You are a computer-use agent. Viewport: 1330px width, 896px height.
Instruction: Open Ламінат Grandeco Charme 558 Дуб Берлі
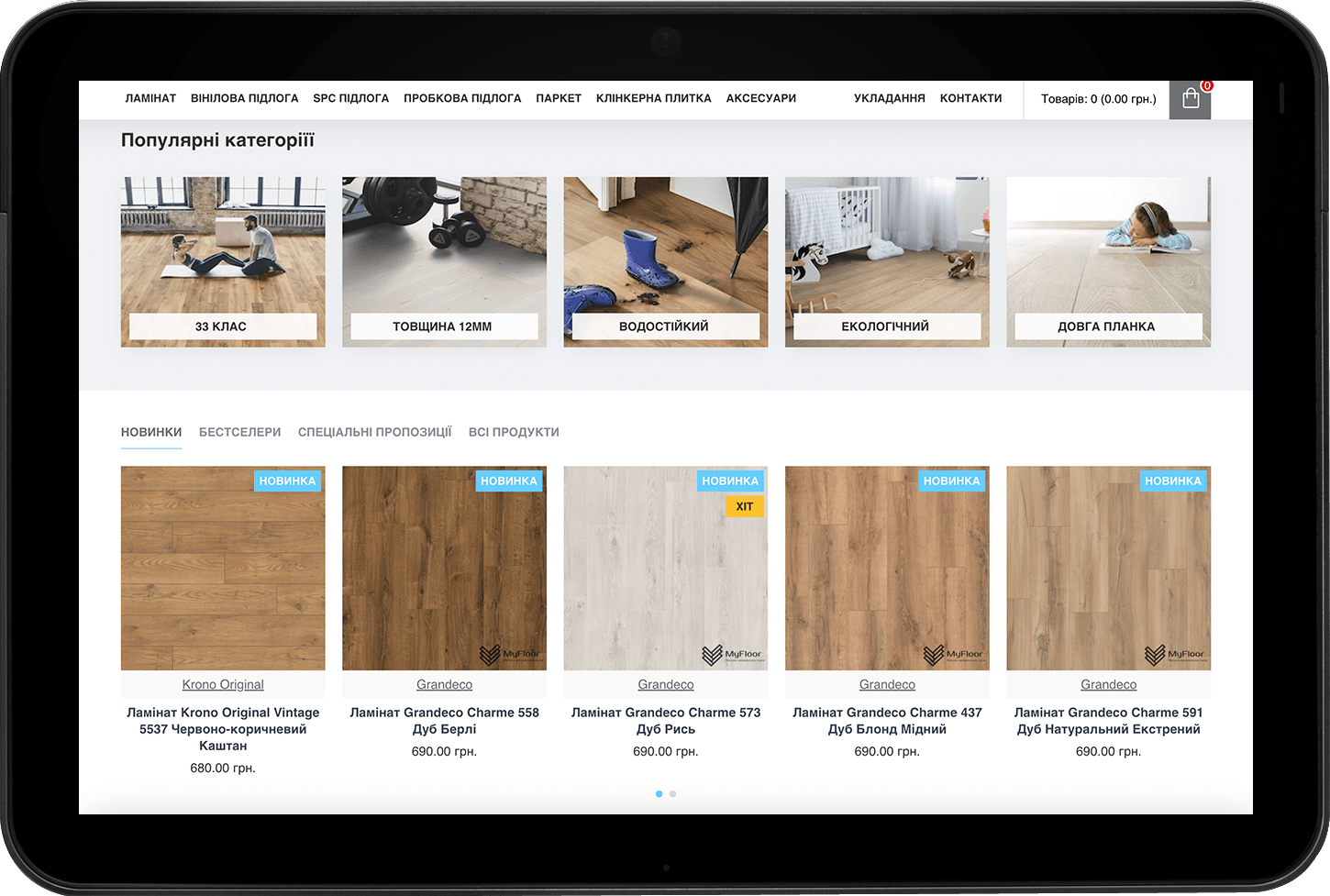coord(444,721)
